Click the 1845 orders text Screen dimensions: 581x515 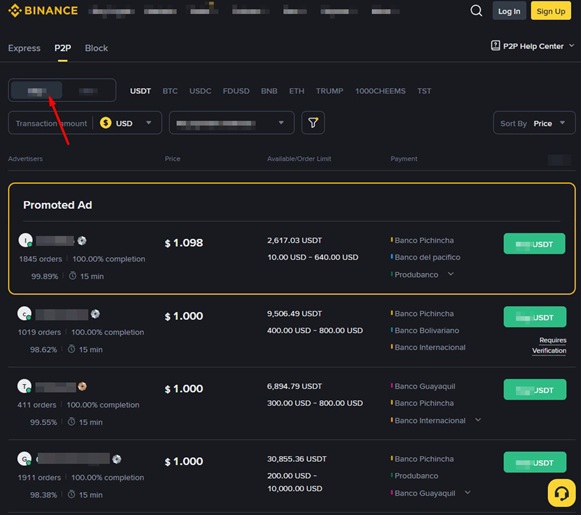point(40,259)
